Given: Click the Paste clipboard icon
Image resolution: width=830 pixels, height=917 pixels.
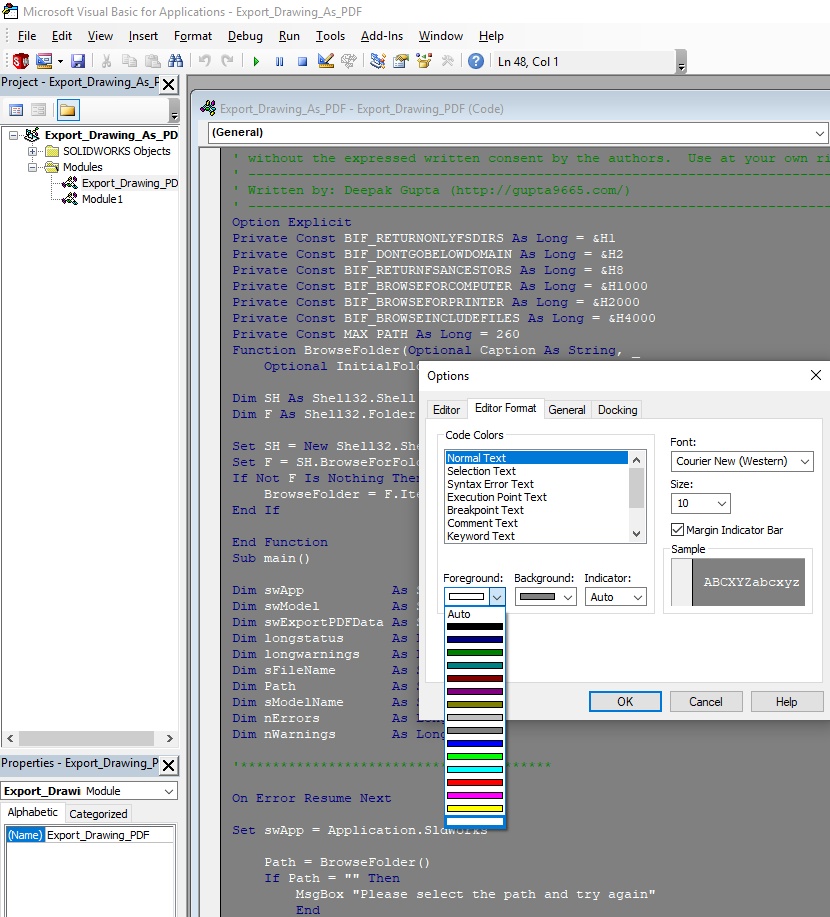Looking at the screenshot, I should point(153,61).
